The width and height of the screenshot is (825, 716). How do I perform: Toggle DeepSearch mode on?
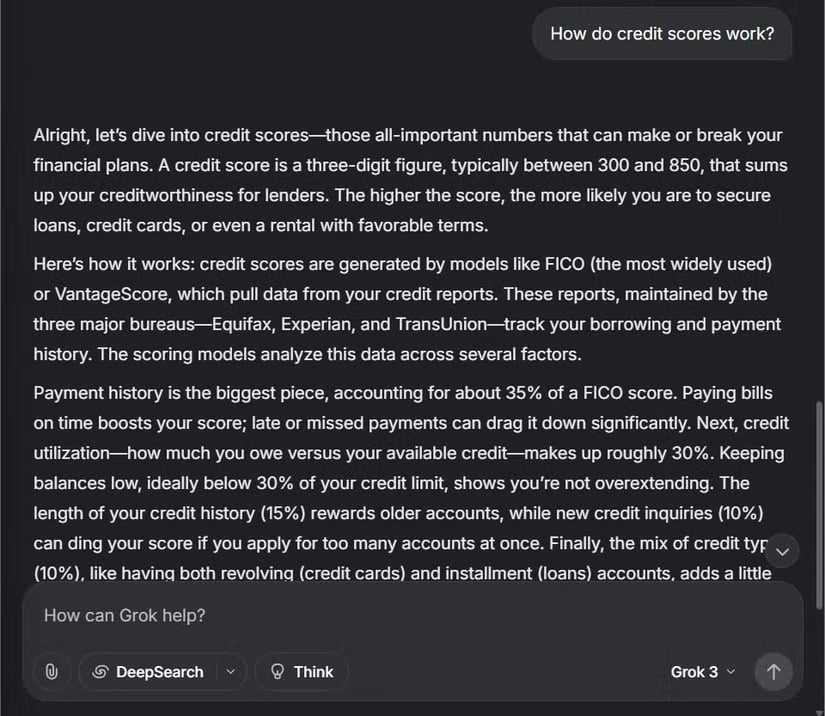pos(147,672)
